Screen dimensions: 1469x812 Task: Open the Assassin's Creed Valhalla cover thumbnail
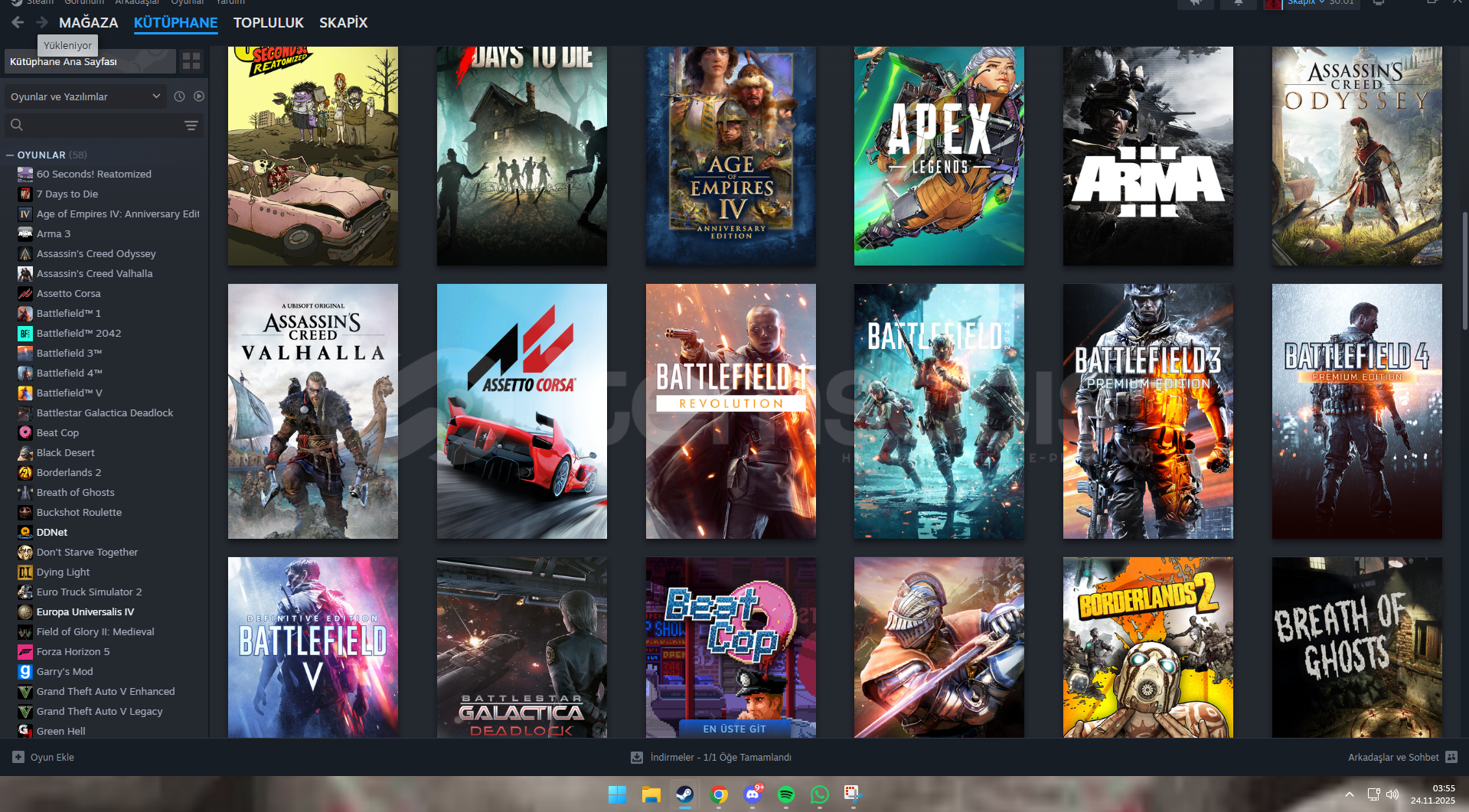pos(313,412)
